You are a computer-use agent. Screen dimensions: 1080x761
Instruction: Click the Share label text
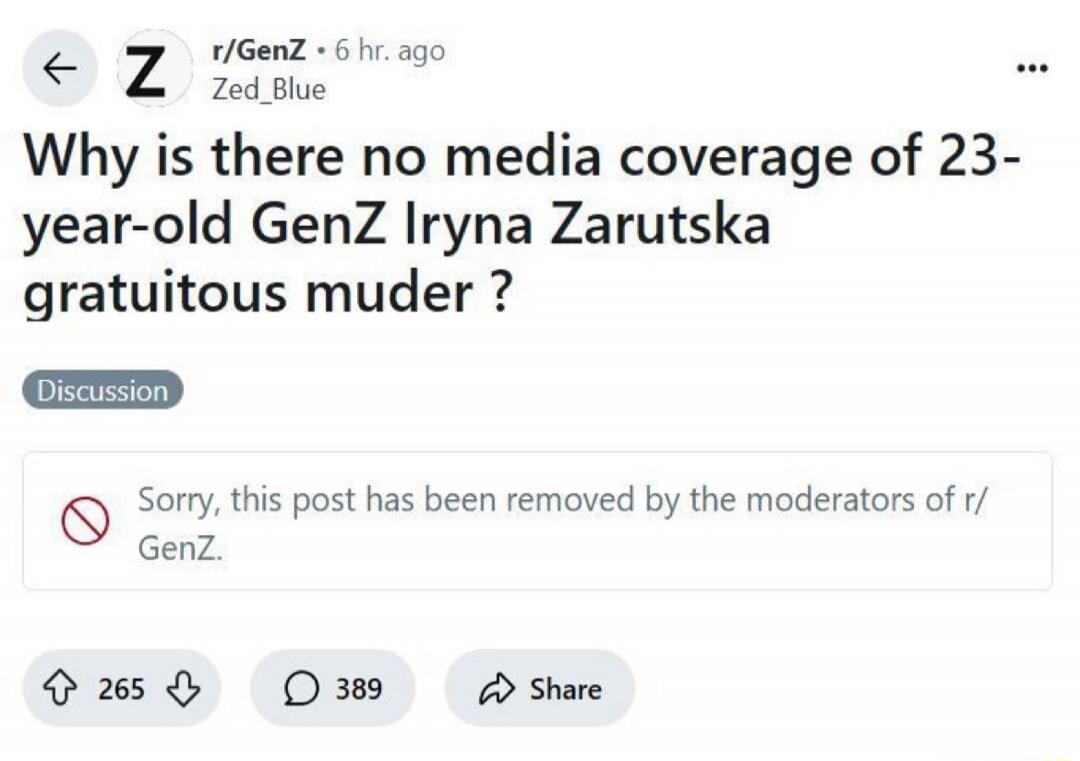pos(565,689)
